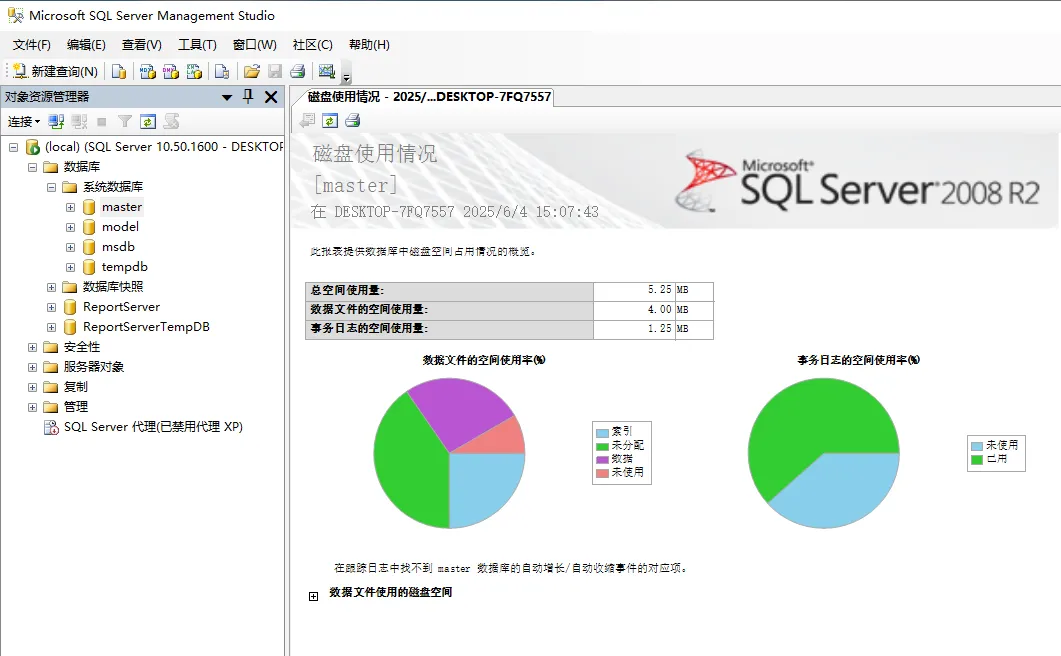Open the 编辑(E) menu
The image size is (1061, 656).
pyautogui.click(x=86, y=45)
